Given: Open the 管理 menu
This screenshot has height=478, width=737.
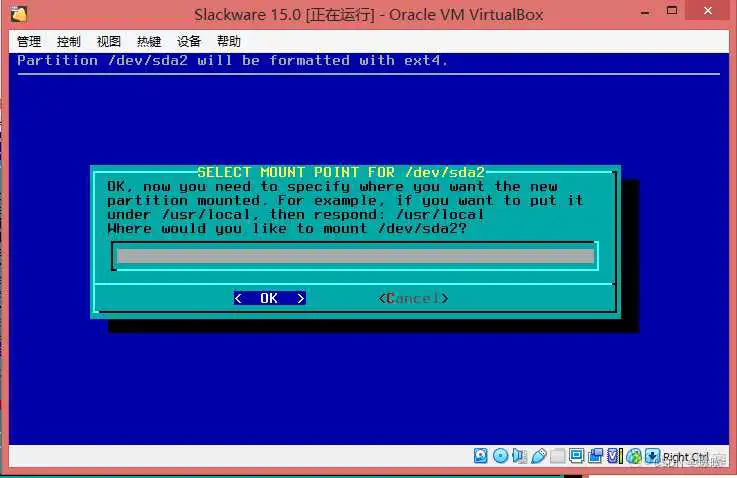Looking at the screenshot, I should point(29,41).
